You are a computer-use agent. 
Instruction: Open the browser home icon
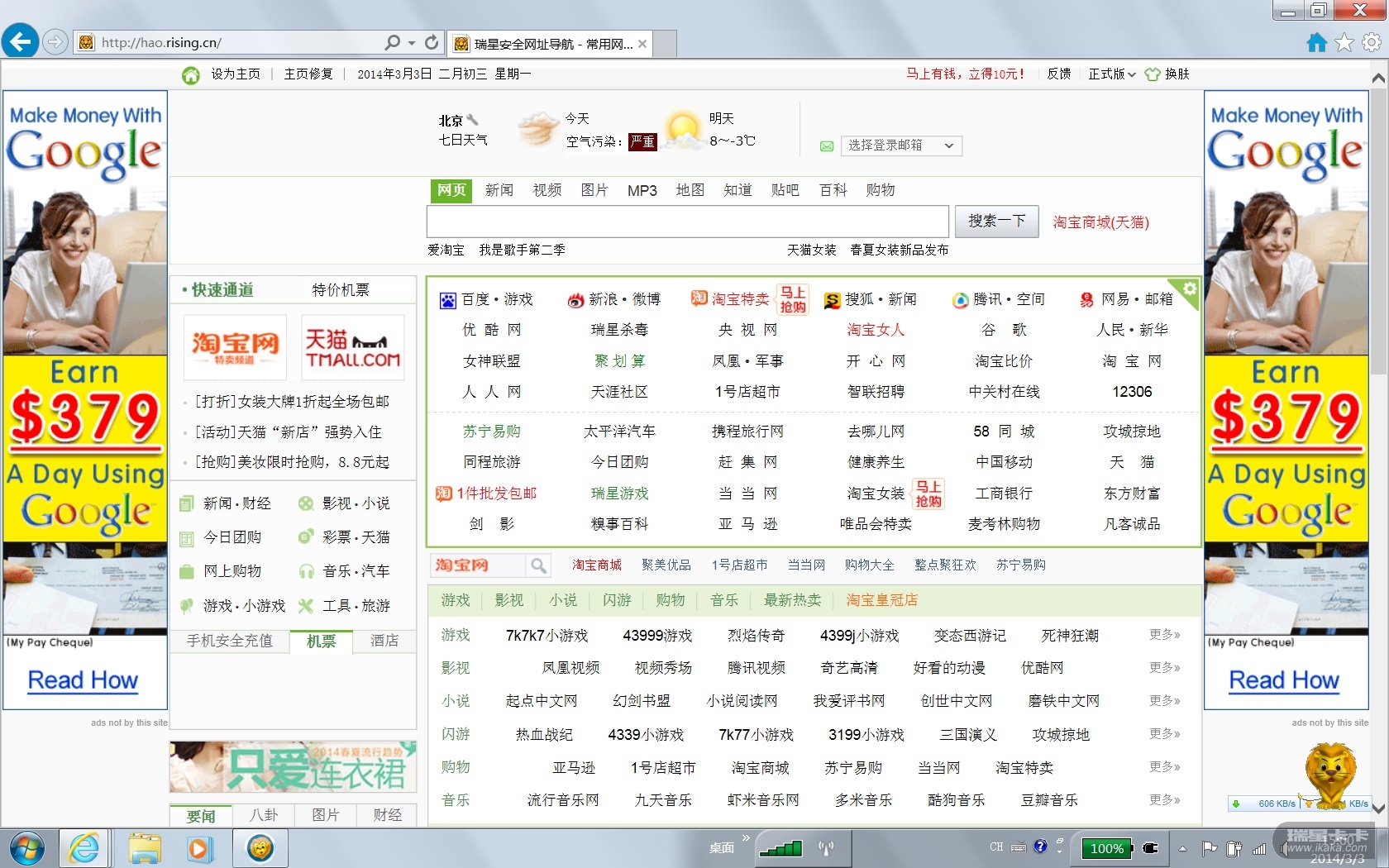point(1316,42)
